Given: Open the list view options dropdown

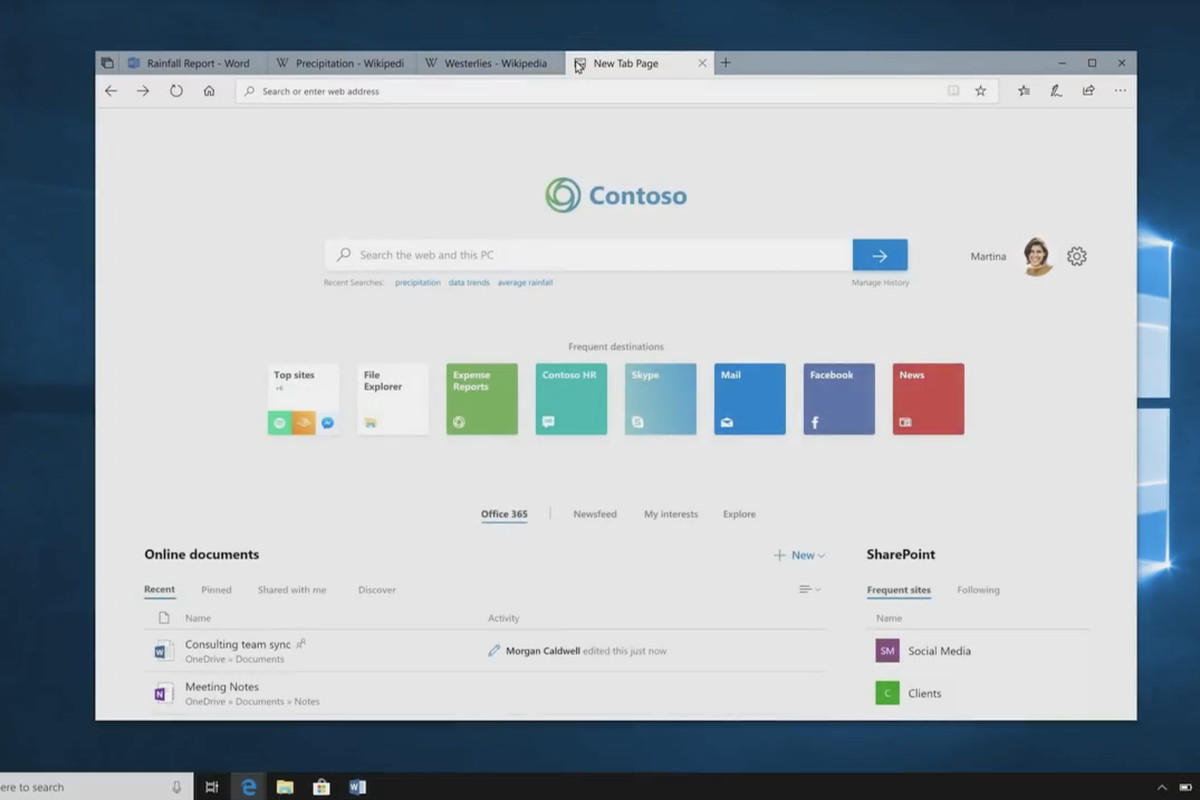Looking at the screenshot, I should [x=809, y=590].
